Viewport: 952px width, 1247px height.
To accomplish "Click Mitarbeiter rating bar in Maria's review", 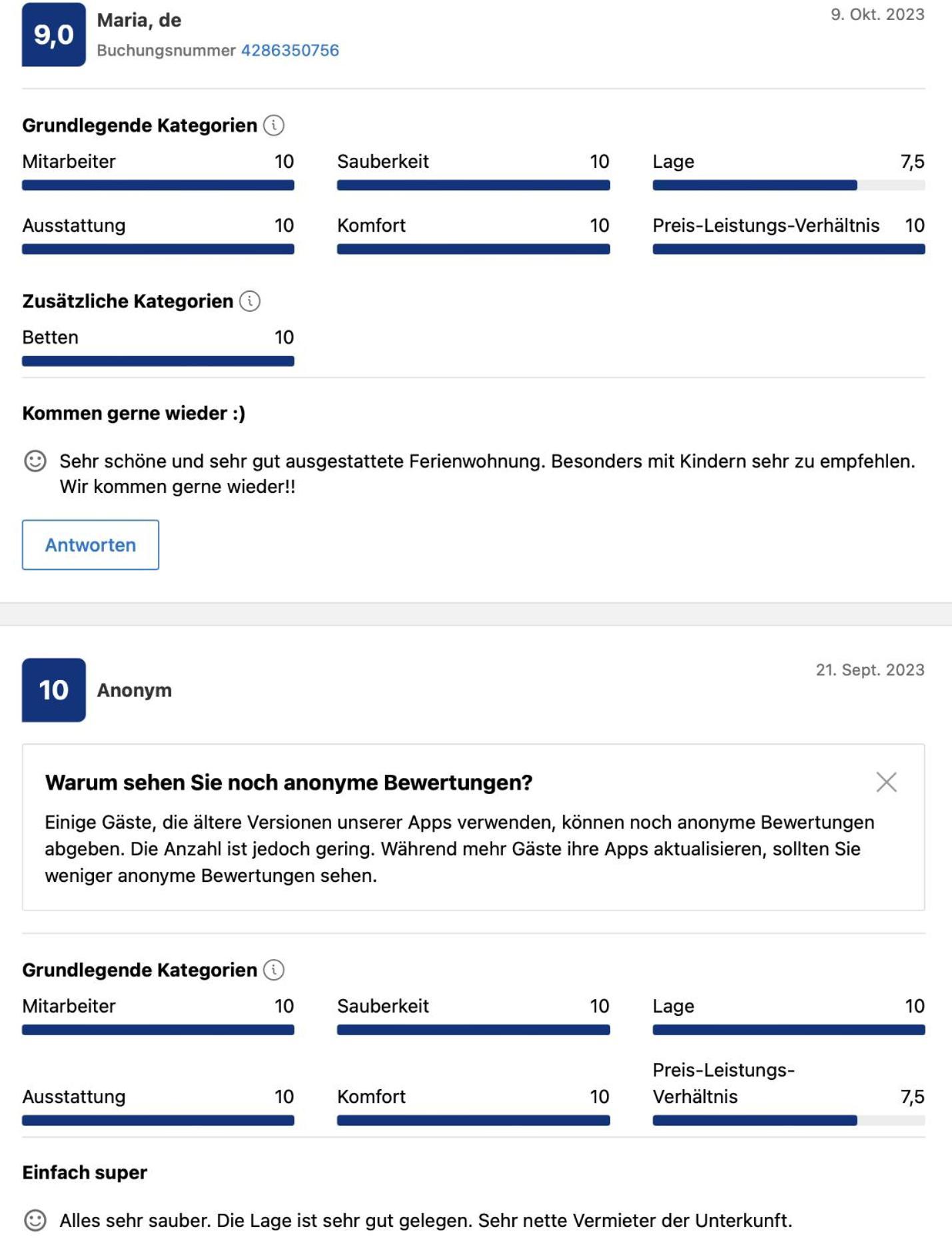I will pos(158,185).
